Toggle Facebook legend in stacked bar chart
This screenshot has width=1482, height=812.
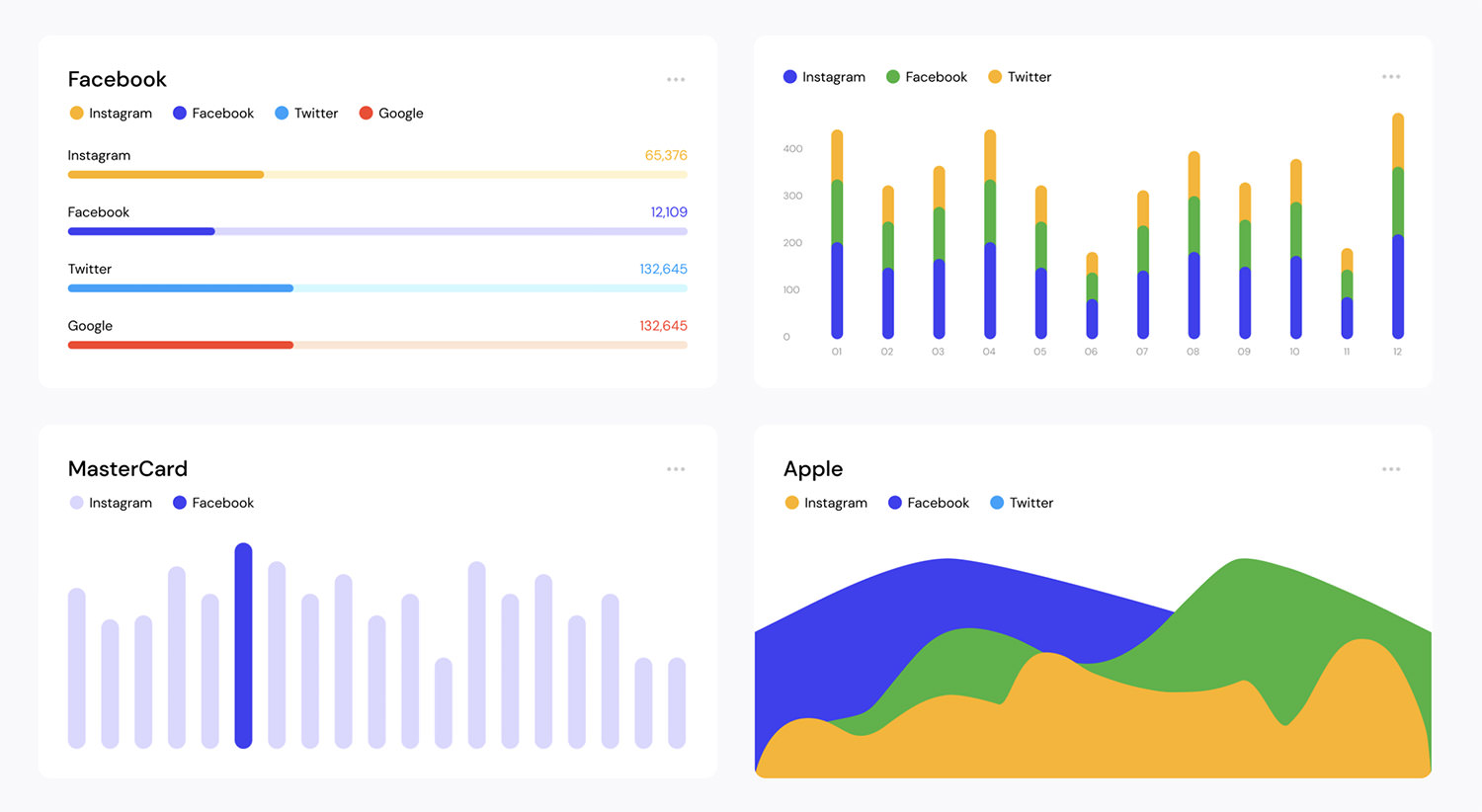[x=927, y=77]
